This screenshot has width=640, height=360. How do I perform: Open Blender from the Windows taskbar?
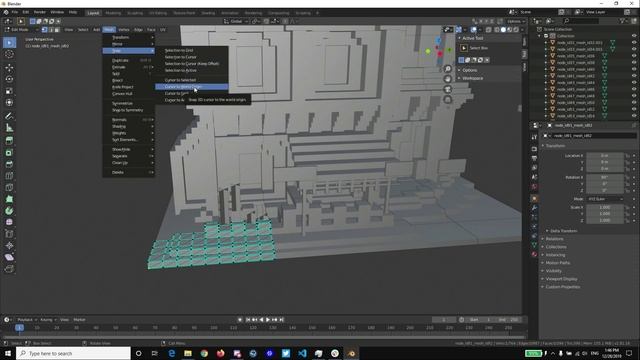click(x=351, y=353)
